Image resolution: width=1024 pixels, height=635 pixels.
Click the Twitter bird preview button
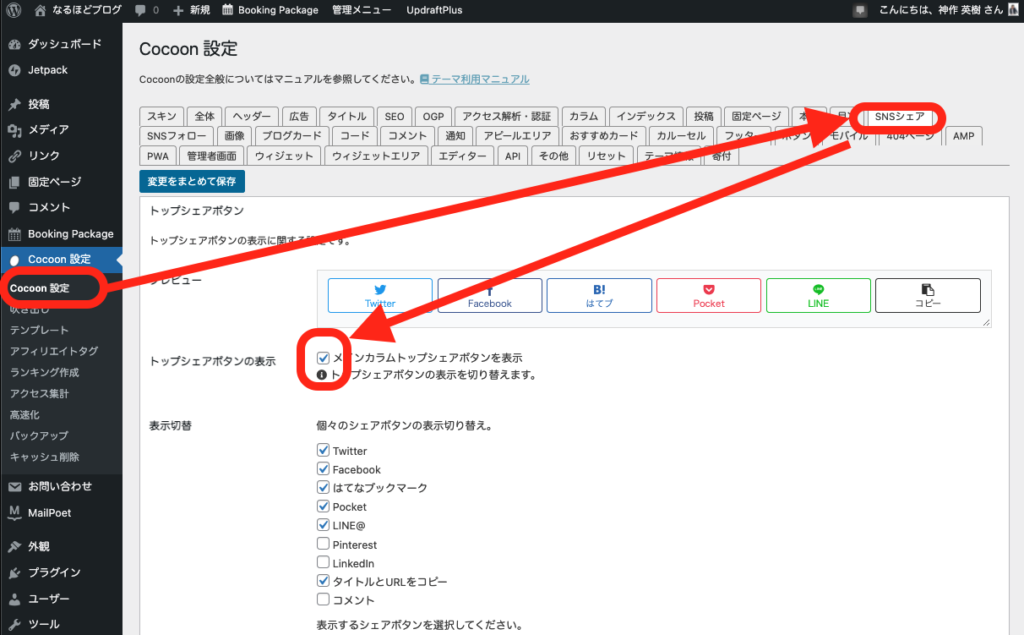(380, 295)
